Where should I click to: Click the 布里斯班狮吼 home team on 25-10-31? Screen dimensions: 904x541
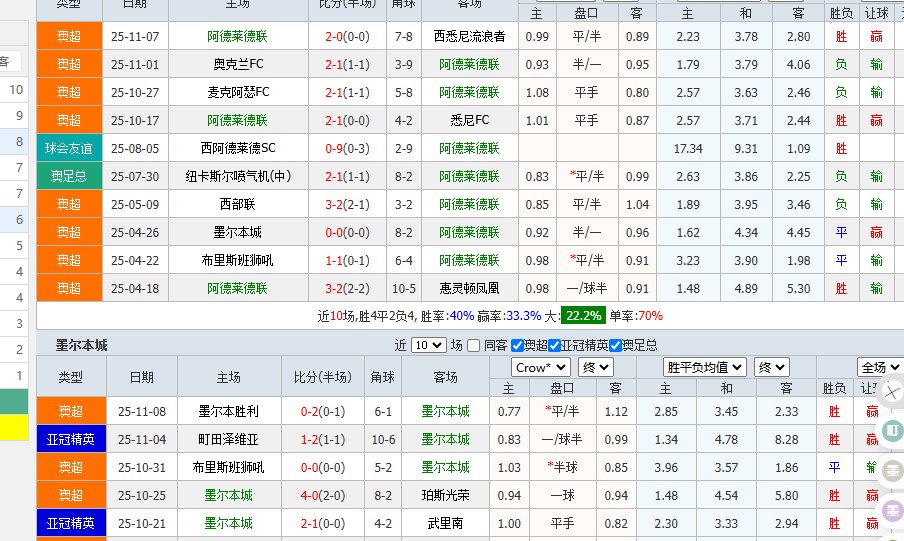[229, 467]
